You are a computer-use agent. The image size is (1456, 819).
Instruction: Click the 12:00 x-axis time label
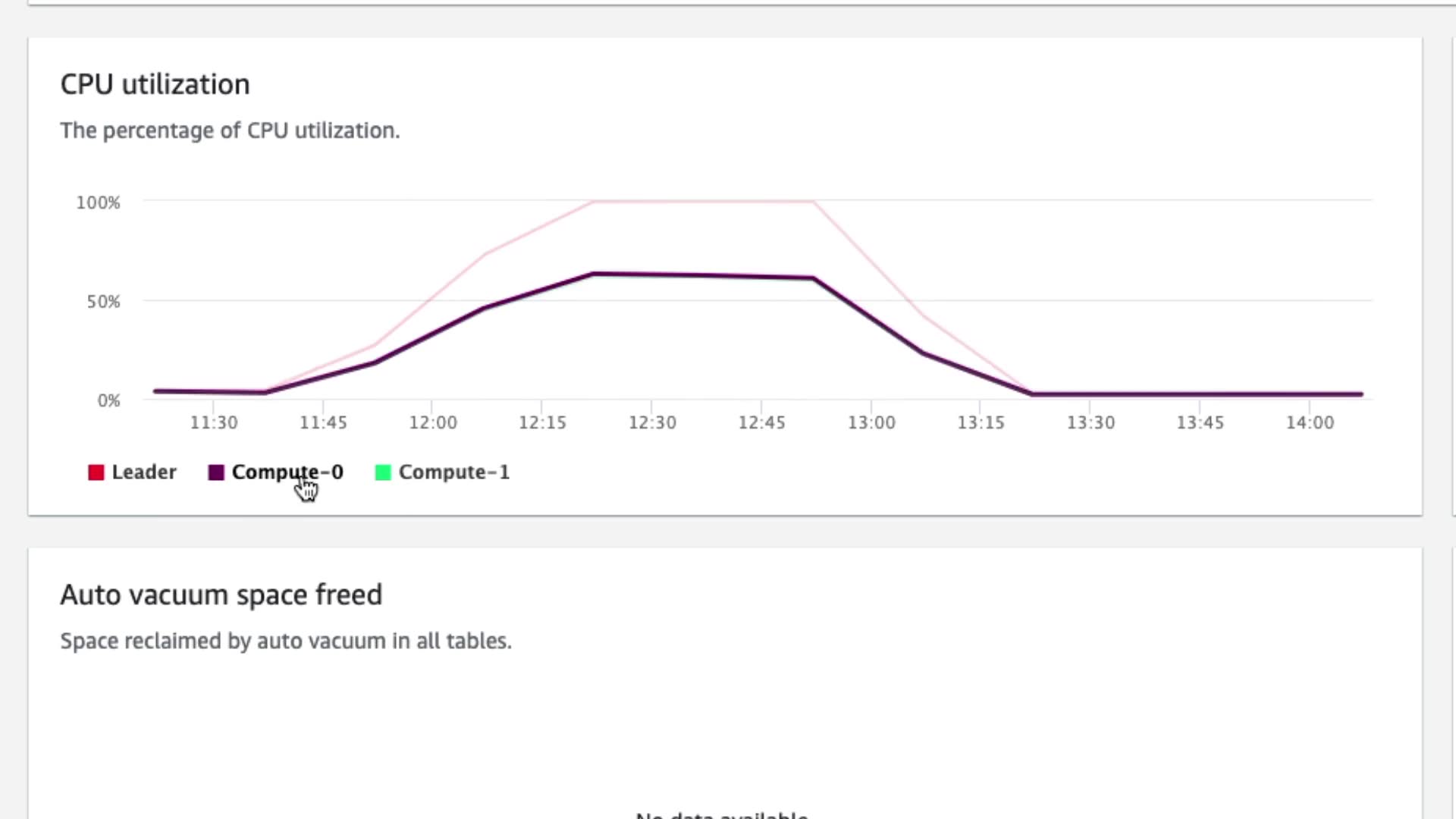point(433,422)
